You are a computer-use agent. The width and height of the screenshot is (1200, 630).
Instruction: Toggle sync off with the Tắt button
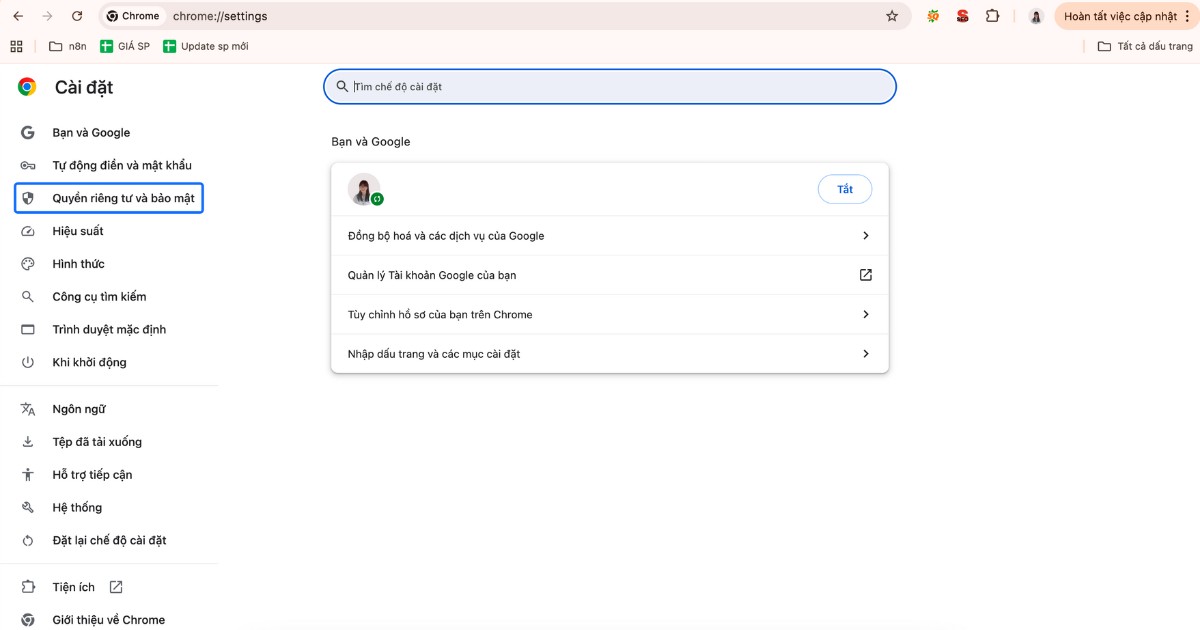pos(845,188)
